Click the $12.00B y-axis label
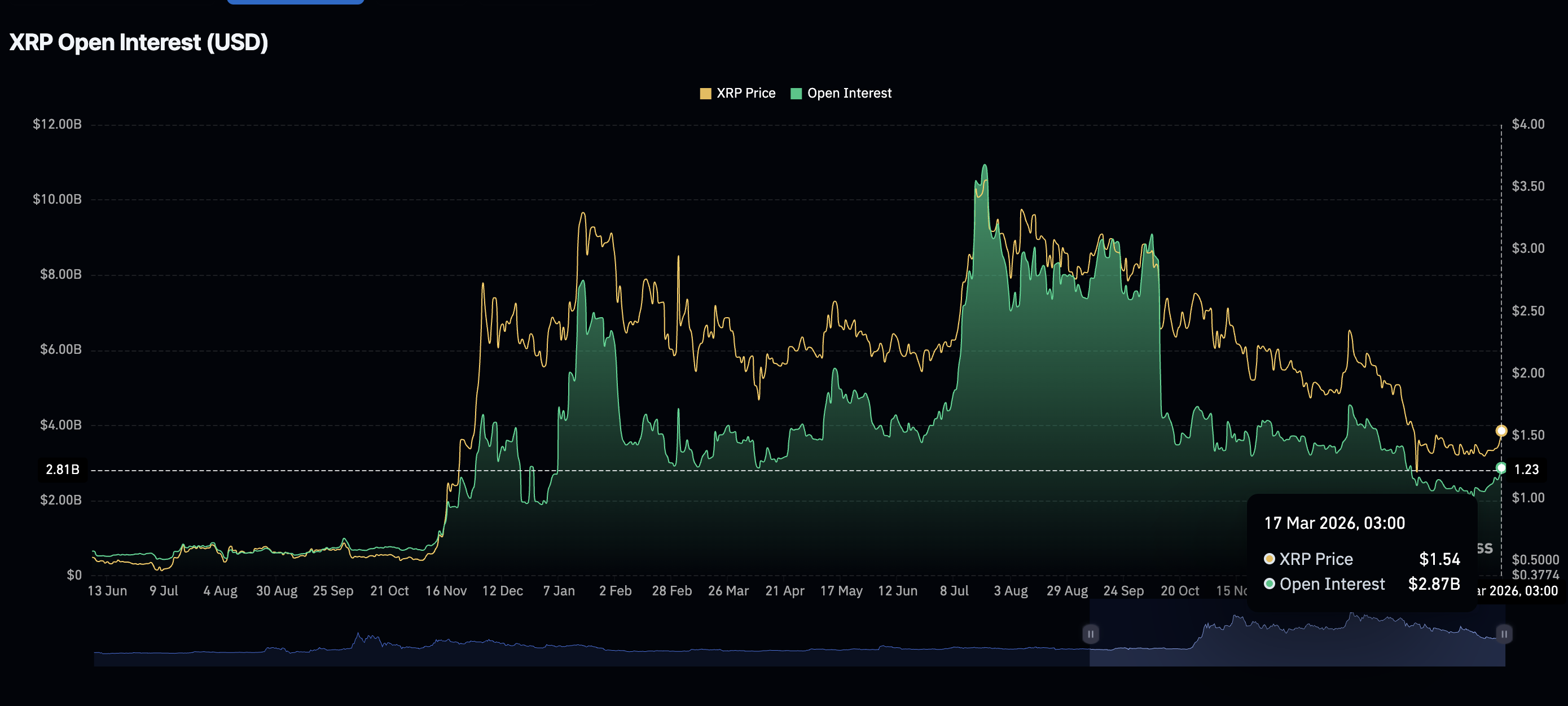 tap(56, 124)
